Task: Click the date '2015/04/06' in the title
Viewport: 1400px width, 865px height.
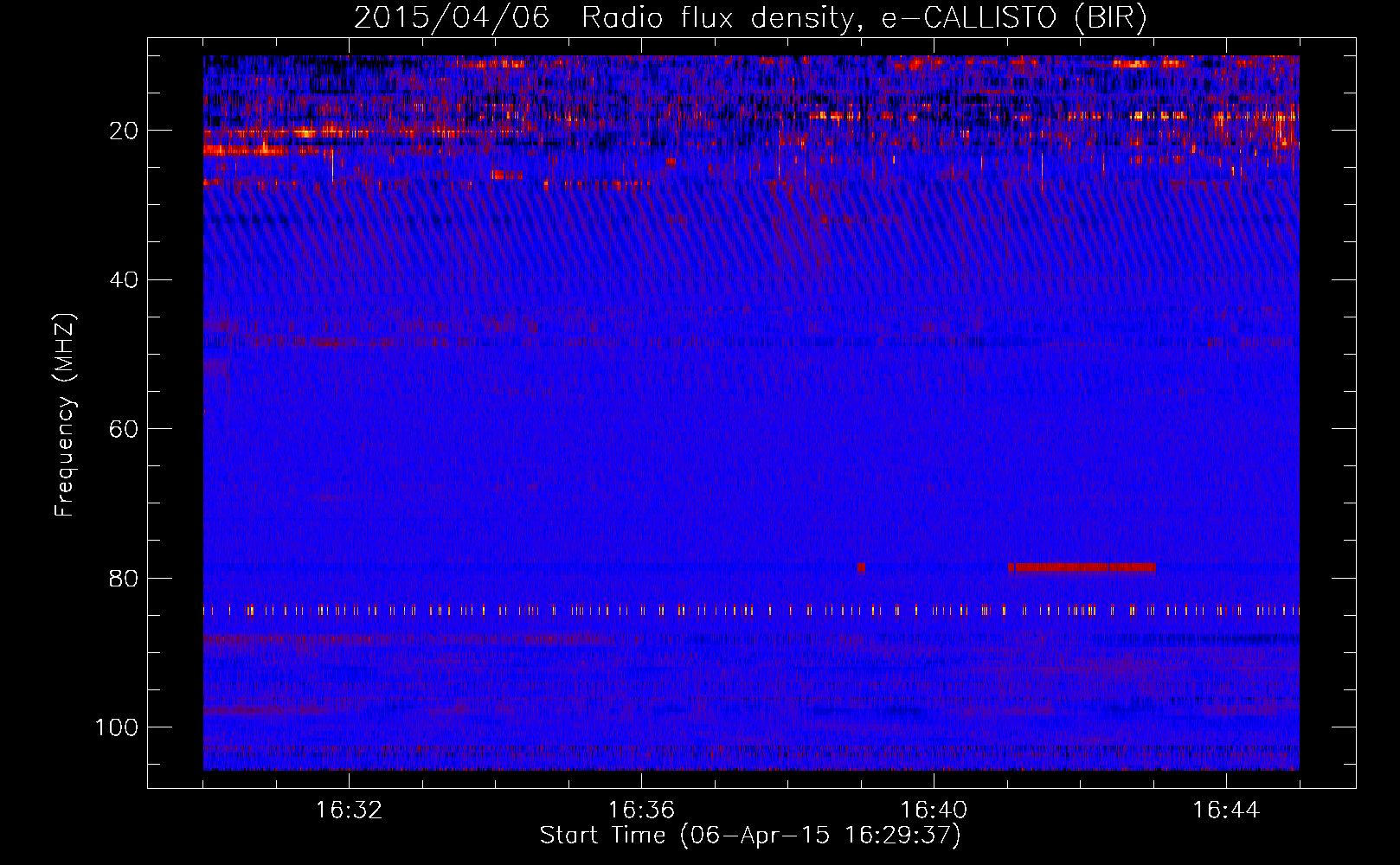Action: point(451,18)
